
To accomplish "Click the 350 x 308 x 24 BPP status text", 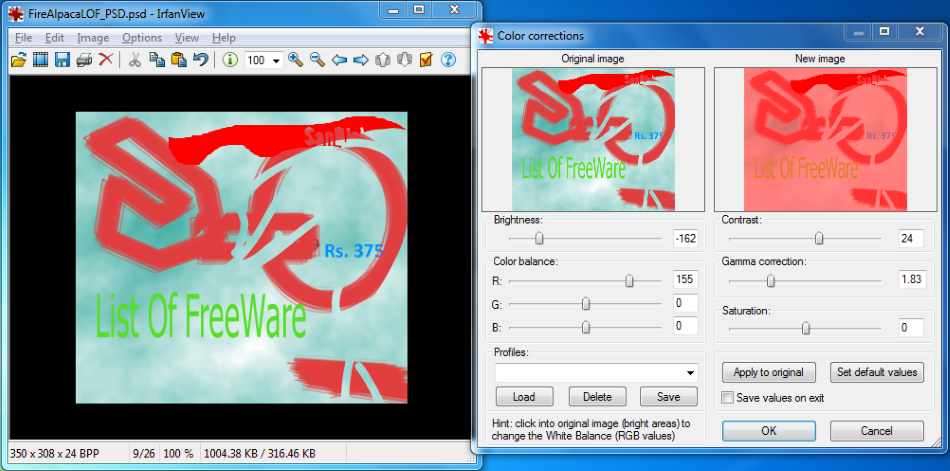I will [x=55, y=453].
